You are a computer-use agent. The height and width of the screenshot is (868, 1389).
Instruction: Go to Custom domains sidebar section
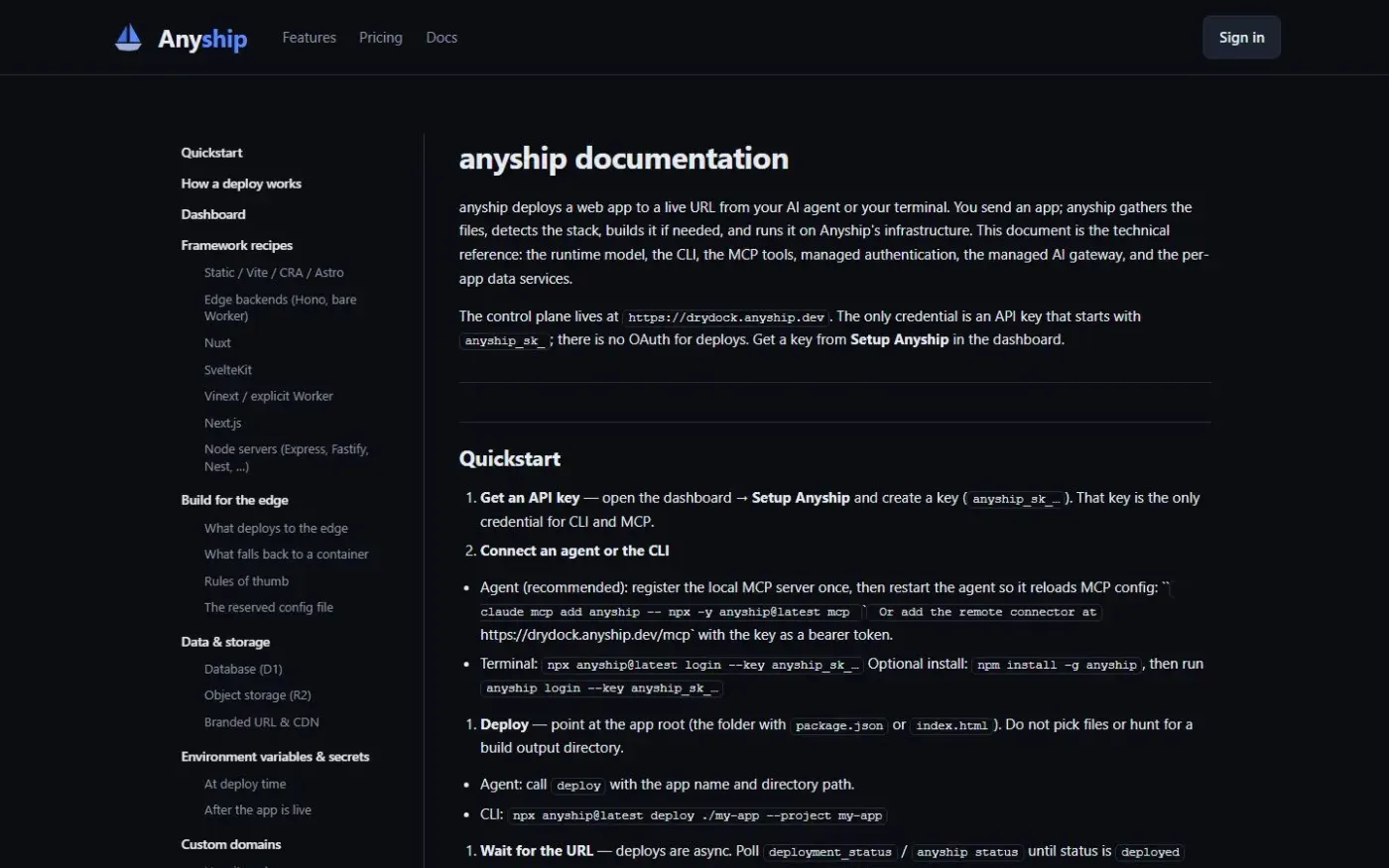pos(231,844)
